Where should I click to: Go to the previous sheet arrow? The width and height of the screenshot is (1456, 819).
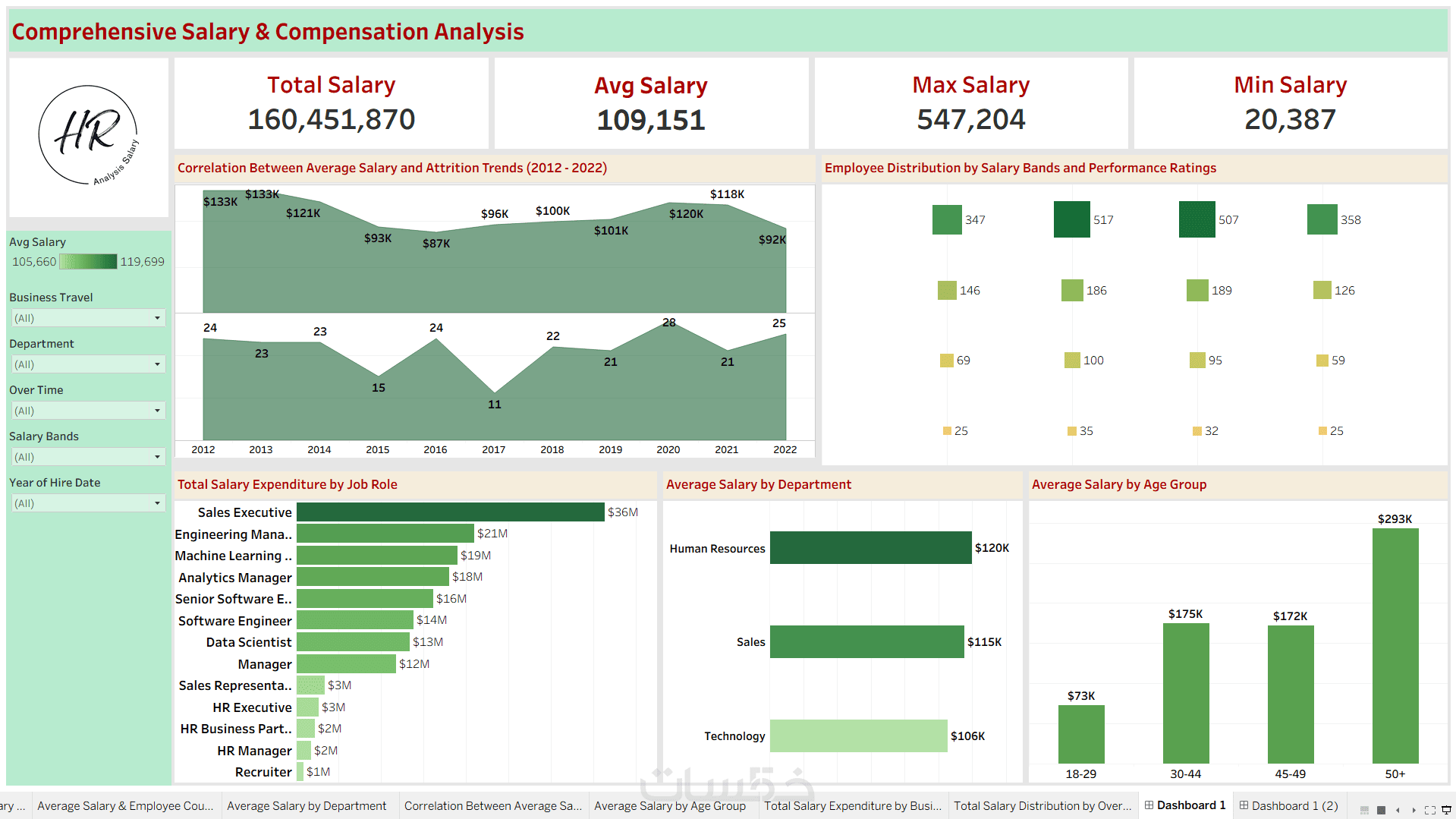[x=1398, y=810]
